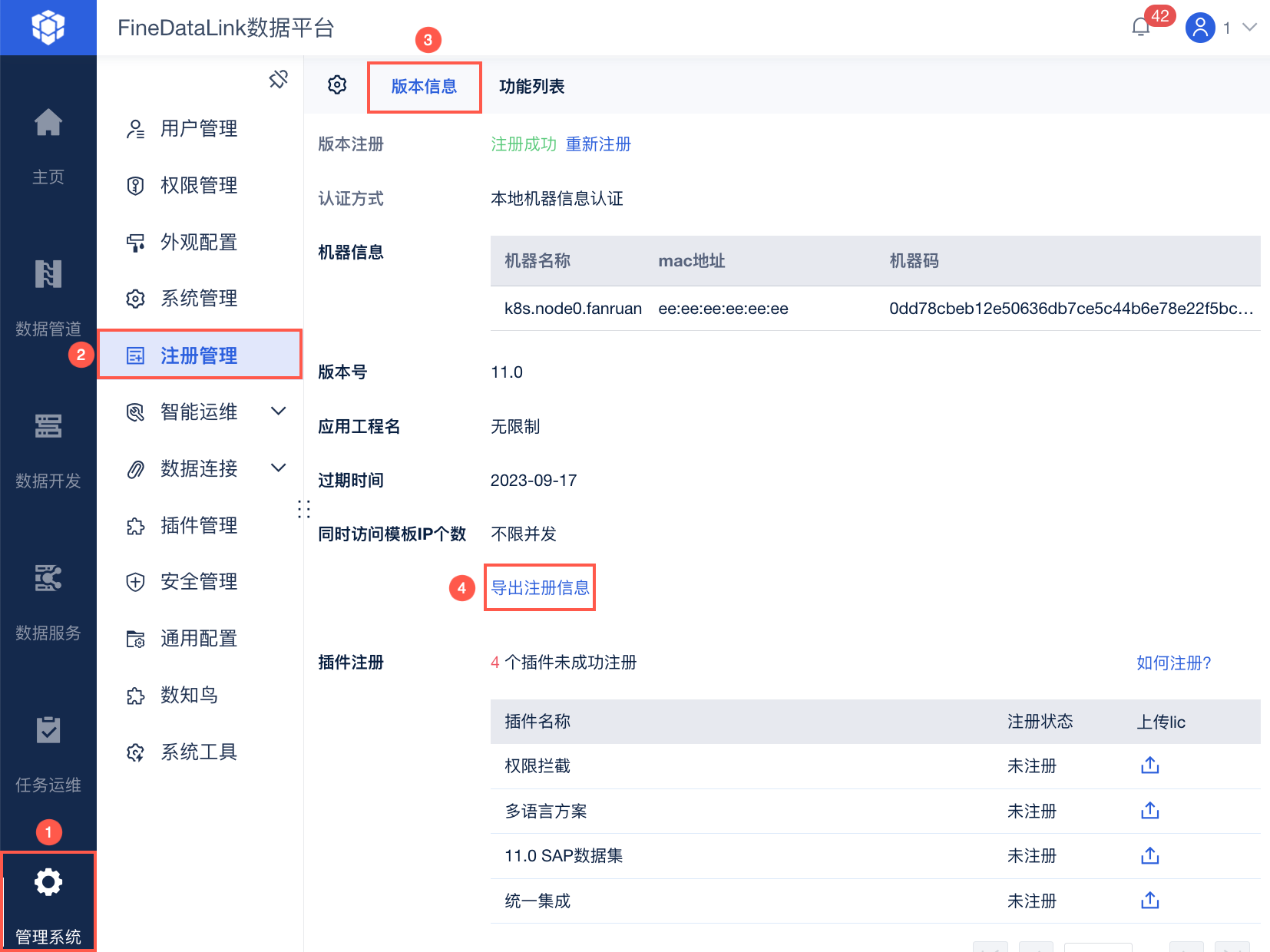Image resolution: width=1270 pixels, height=952 pixels.
Task: Click the 多语言方案 plugin name
Action: click(546, 812)
